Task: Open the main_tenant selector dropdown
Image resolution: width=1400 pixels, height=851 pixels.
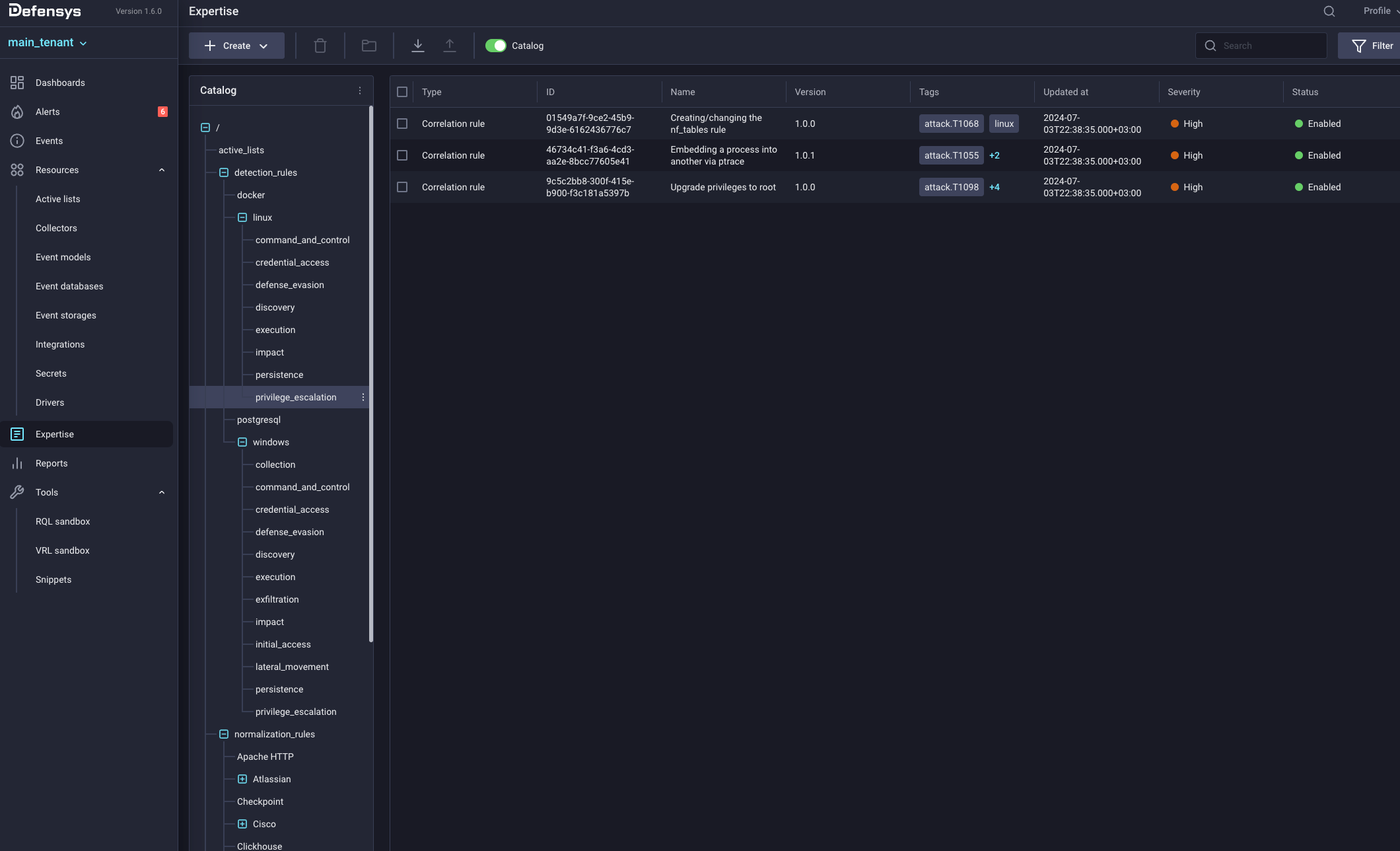Action: pos(48,43)
